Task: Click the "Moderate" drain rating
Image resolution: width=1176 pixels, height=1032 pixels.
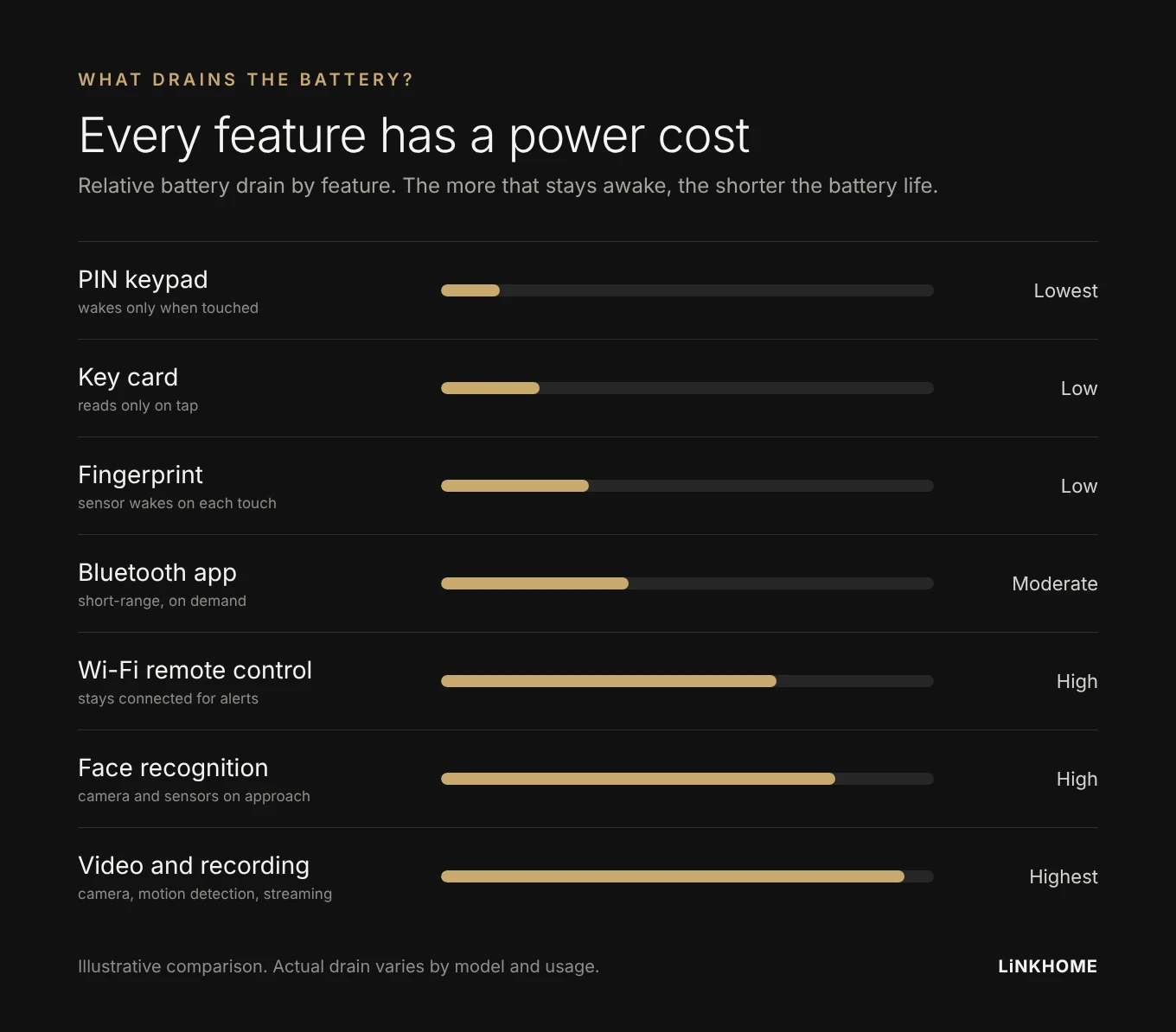Action: coord(1055,583)
